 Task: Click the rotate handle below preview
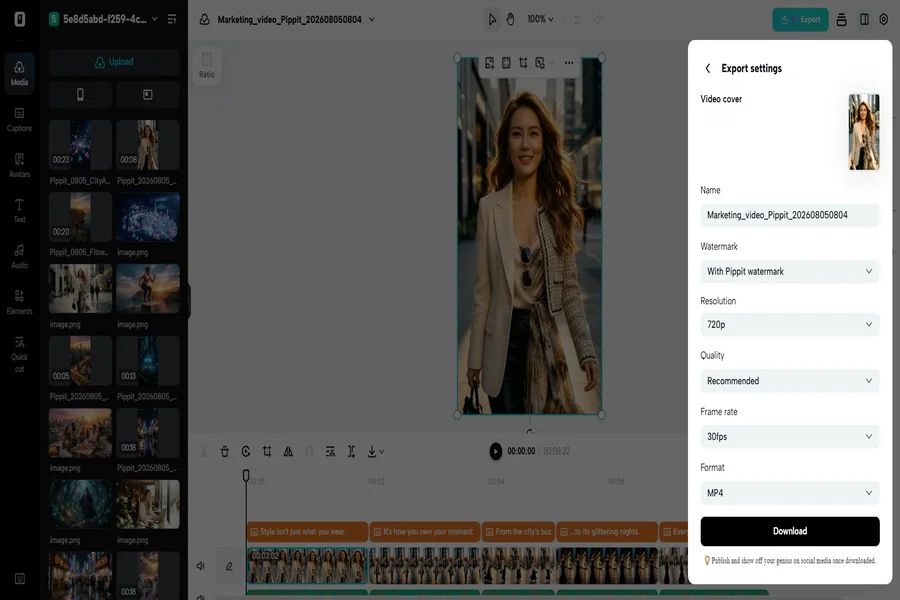pos(530,431)
